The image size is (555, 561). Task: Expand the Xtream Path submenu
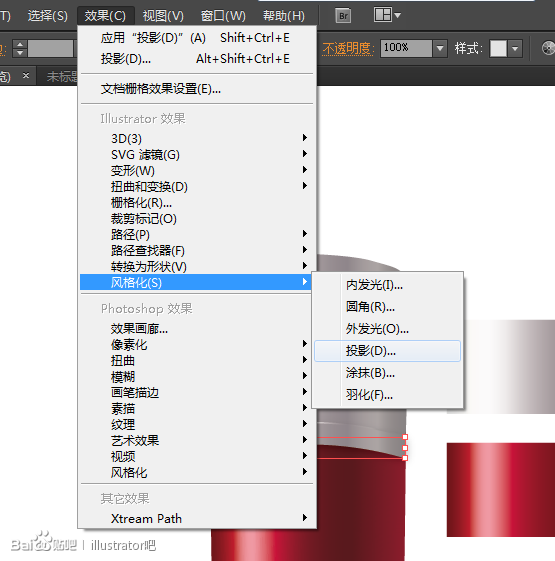(196, 518)
